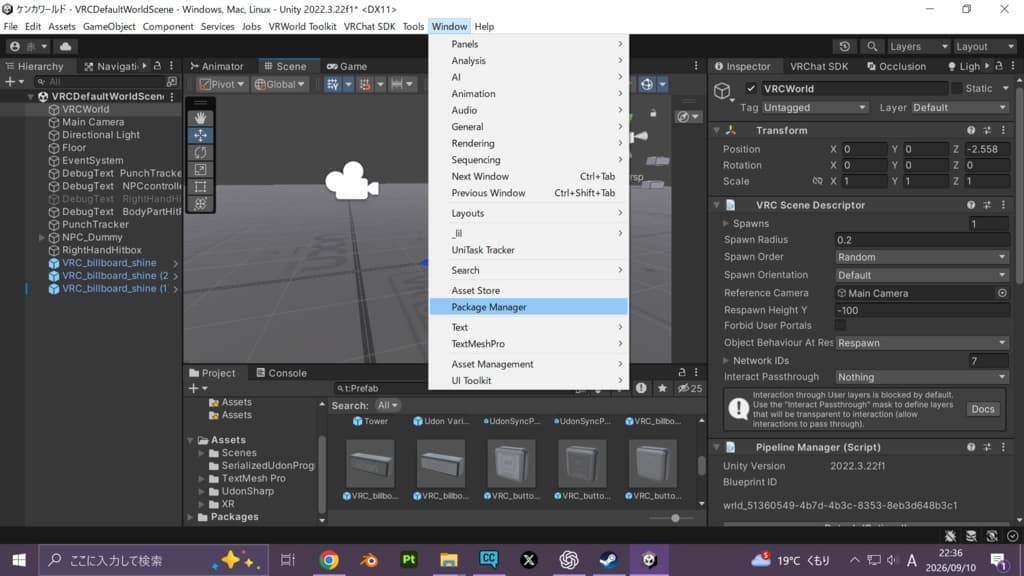Open the Asset Store menu entry
Screen dimensions: 1024x576
coord(528,291)
